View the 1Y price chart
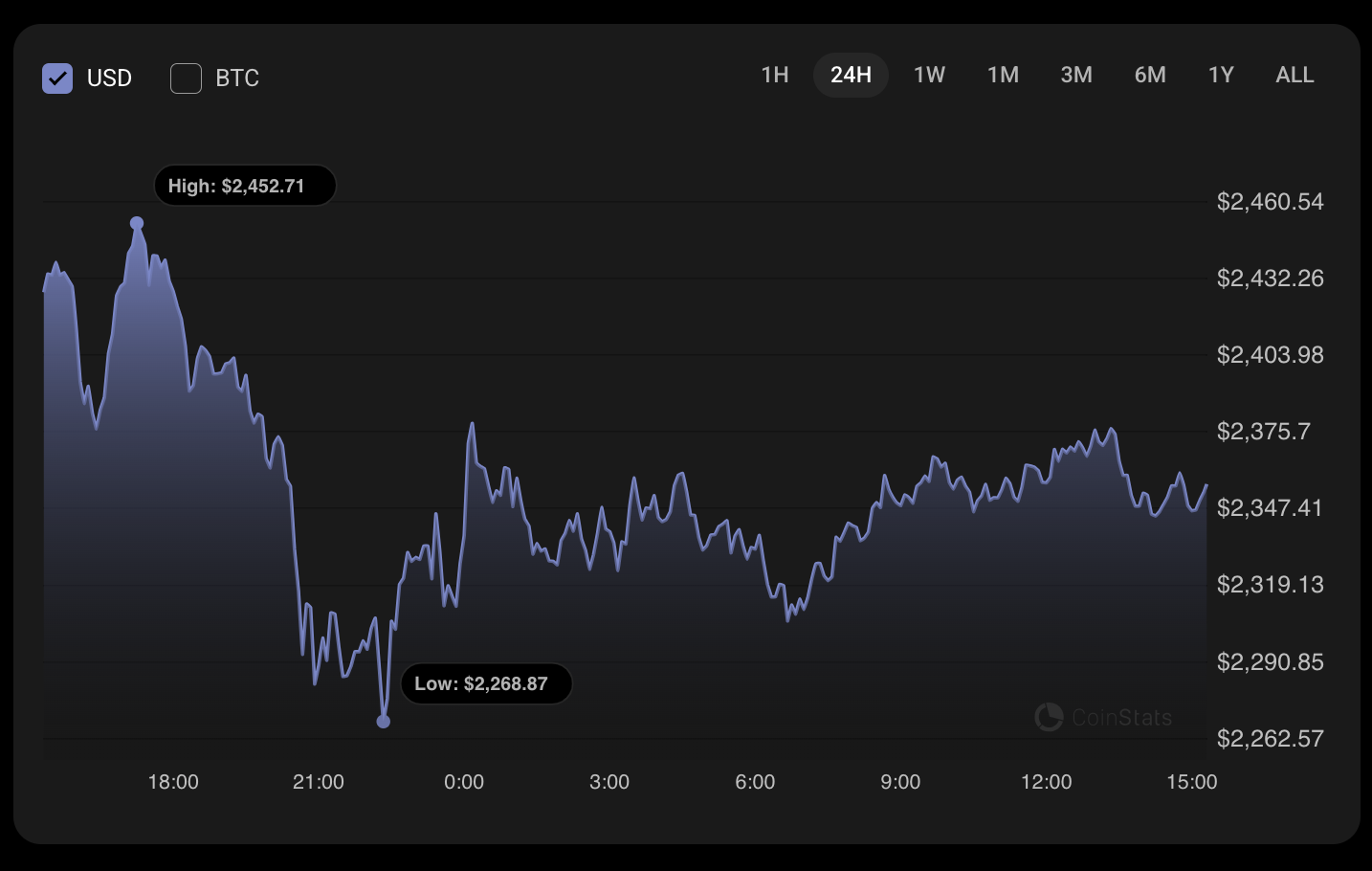This screenshot has height=871, width=1372. [x=1221, y=75]
